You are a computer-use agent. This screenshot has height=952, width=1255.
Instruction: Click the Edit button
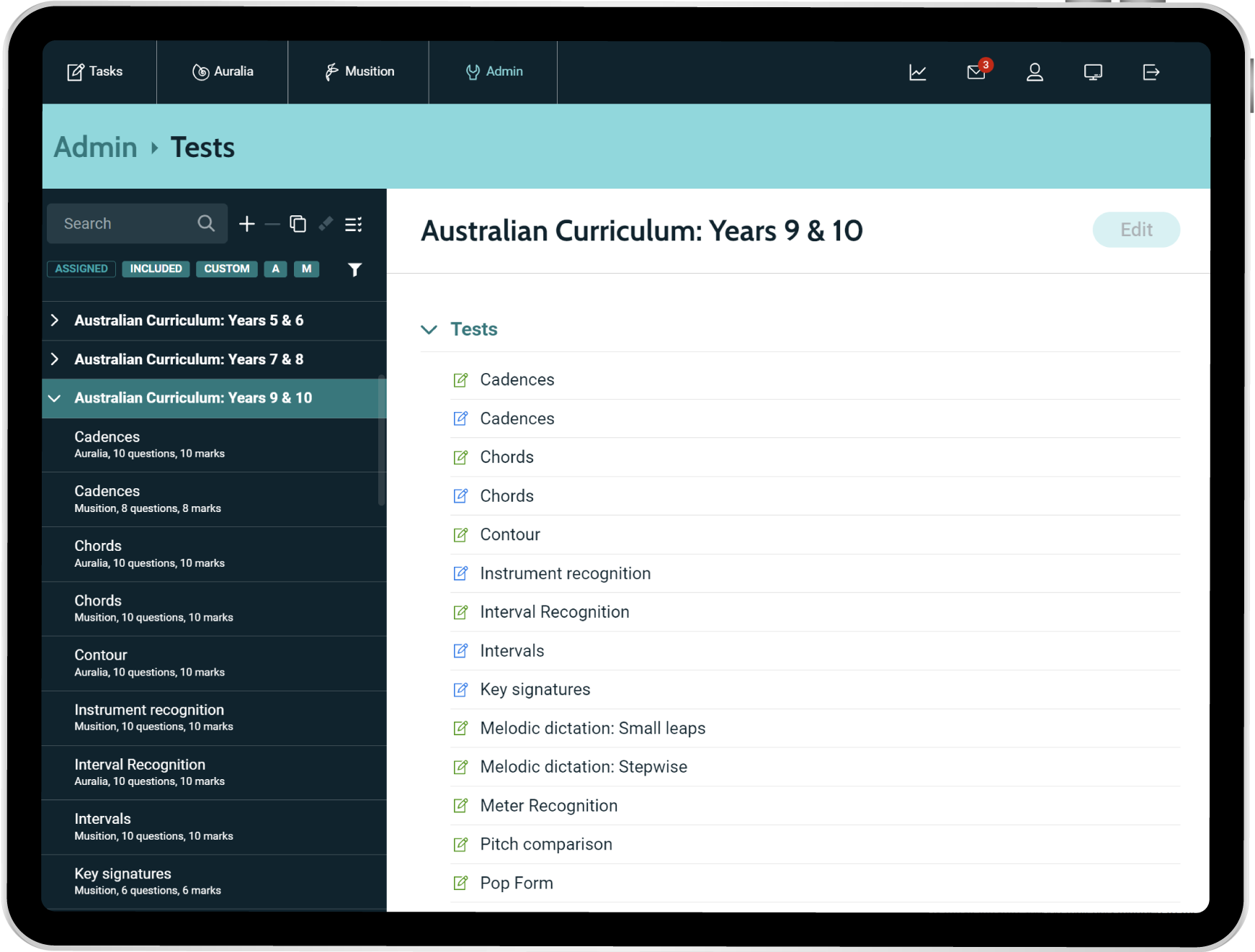(x=1135, y=230)
